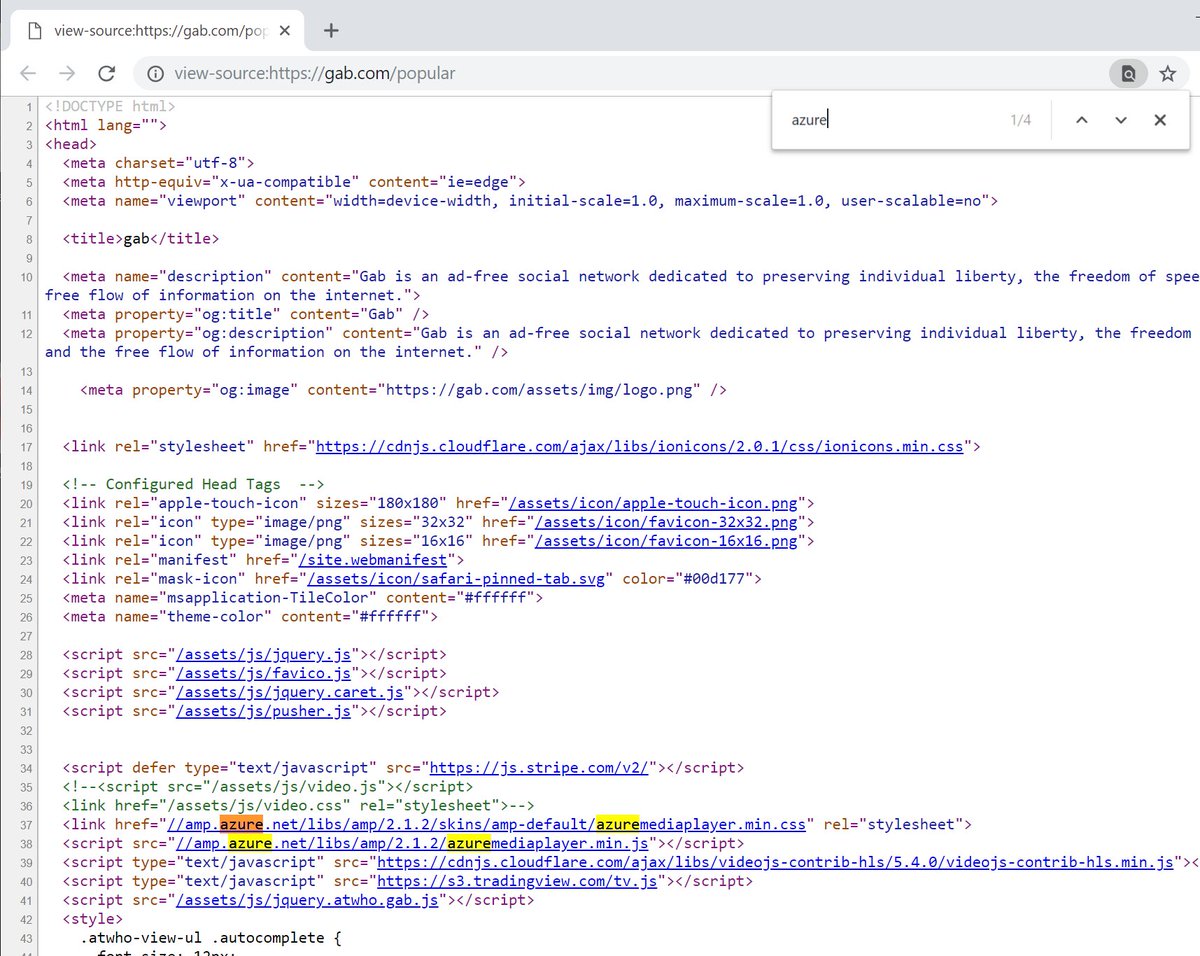The width and height of the screenshot is (1200, 956).
Task: Open the site information icon in address bar
Action: coord(154,73)
